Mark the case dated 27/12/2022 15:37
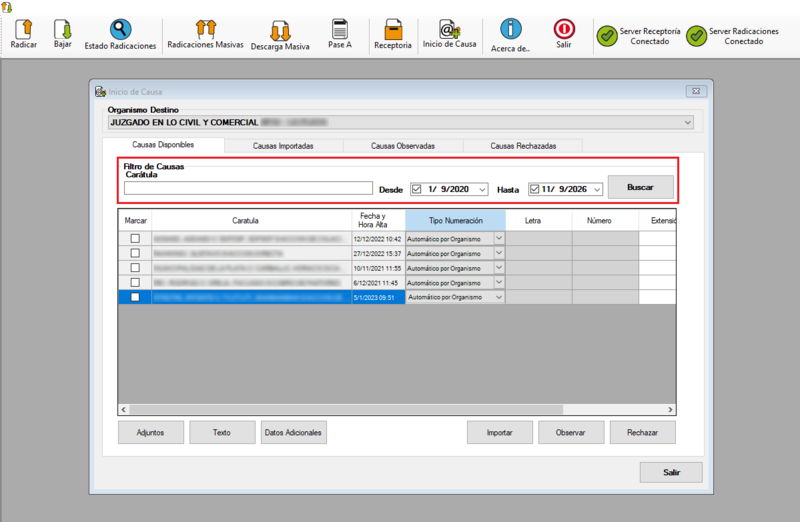Image resolution: width=800 pixels, height=522 pixels. [x=135, y=253]
